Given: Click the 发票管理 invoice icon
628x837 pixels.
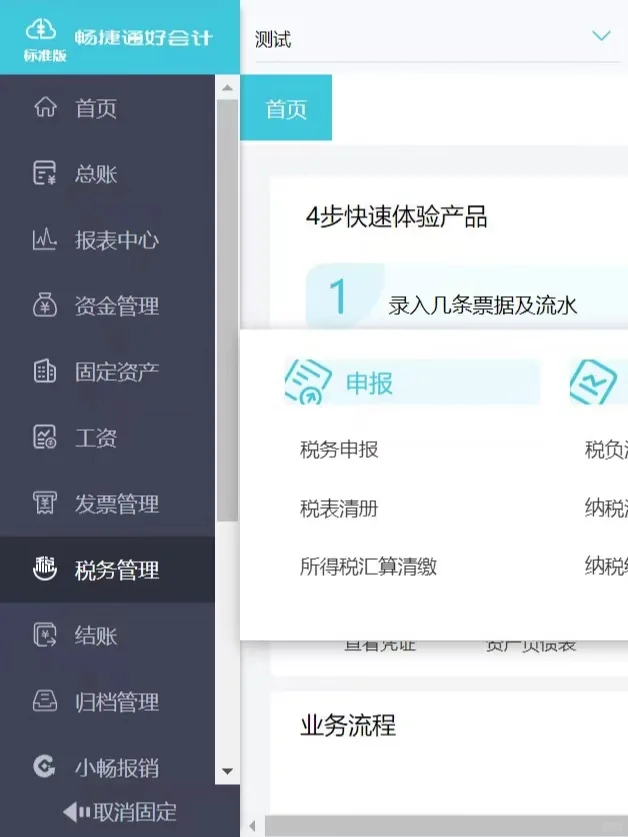Looking at the screenshot, I should 45,503.
